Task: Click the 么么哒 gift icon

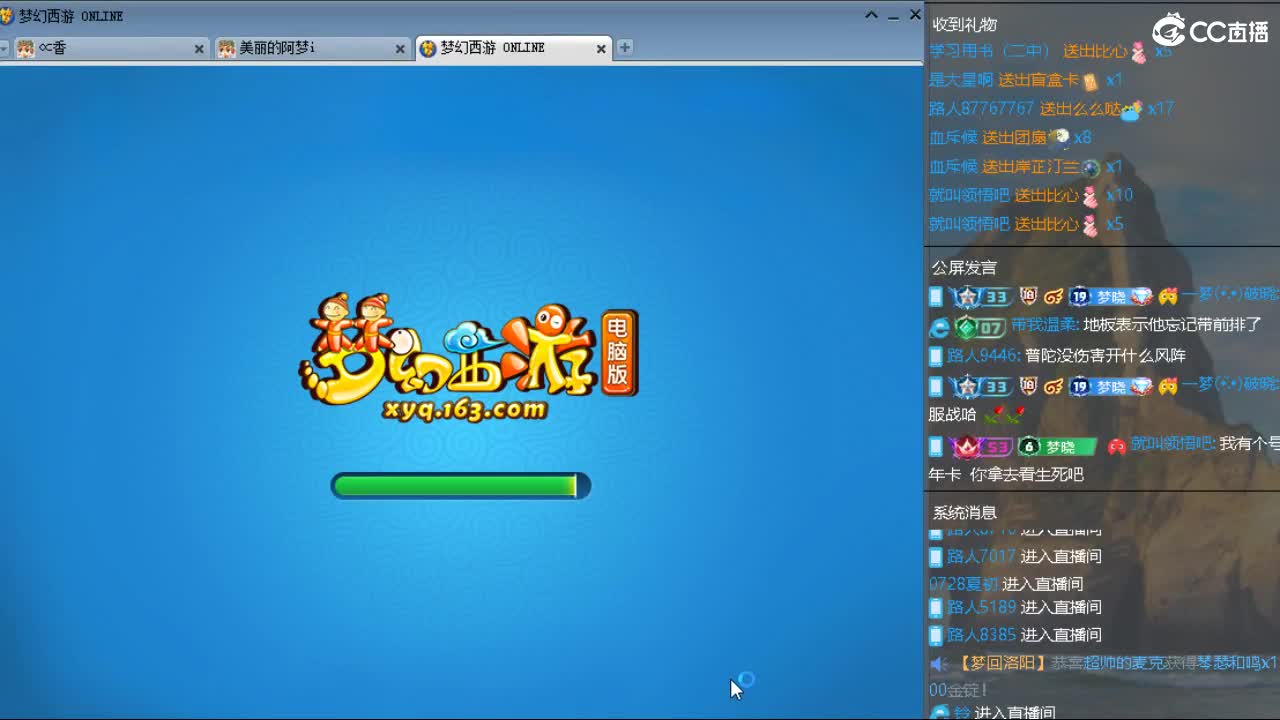Action: point(1131,110)
